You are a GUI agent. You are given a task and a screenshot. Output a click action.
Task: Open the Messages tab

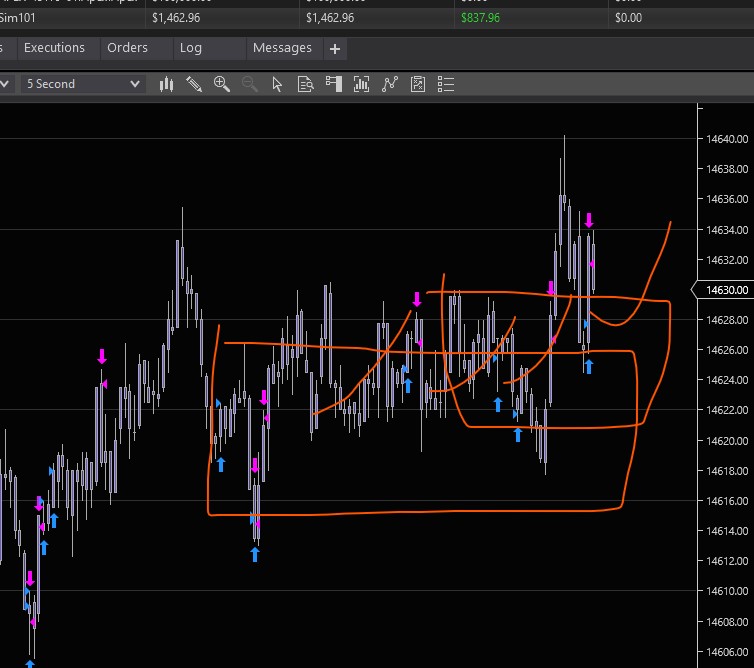(282, 48)
